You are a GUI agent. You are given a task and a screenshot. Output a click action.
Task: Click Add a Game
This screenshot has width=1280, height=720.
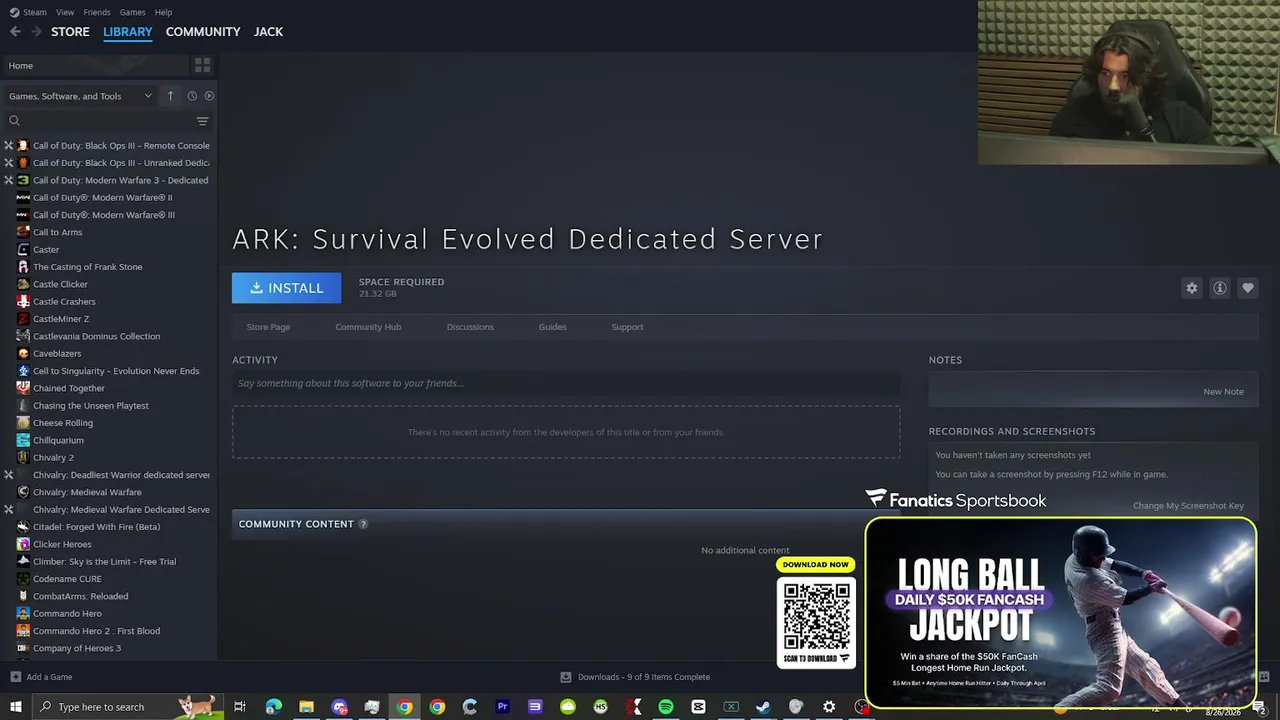[41, 677]
